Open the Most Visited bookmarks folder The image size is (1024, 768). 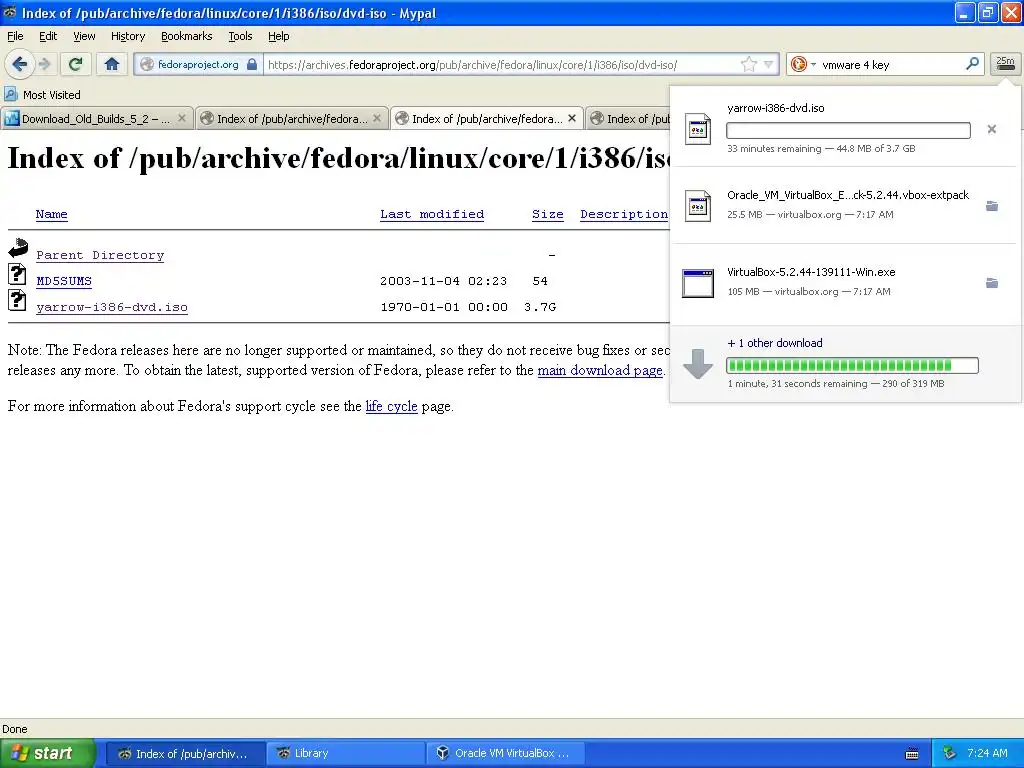point(43,95)
